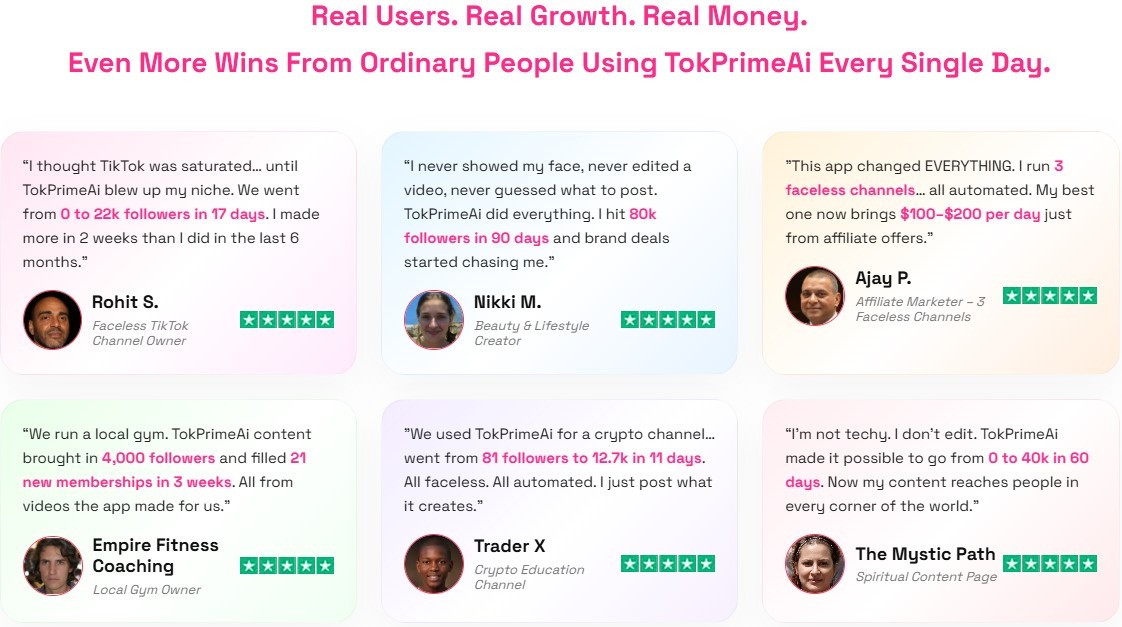Click Ajay P.'s profile avatar
The image size is (1122, 627).
[815, 296]
